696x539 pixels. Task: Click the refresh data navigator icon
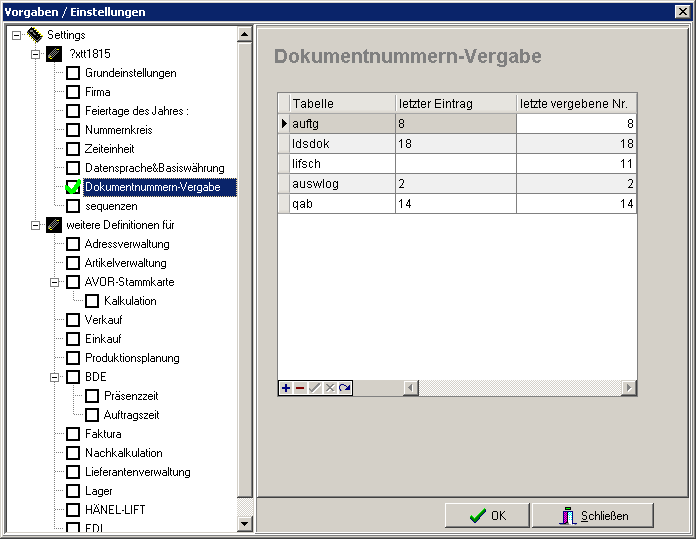pyautogui.click(x=345, y=387)
